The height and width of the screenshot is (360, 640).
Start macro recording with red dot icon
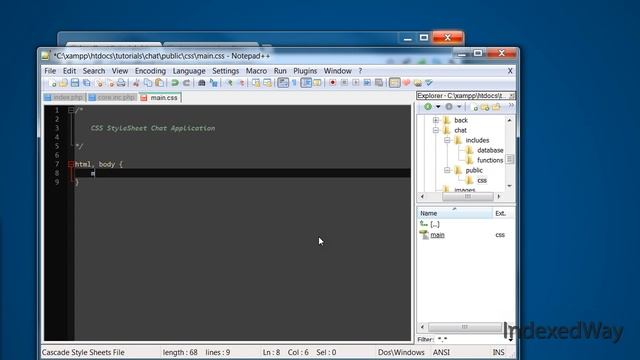[333, 83]
